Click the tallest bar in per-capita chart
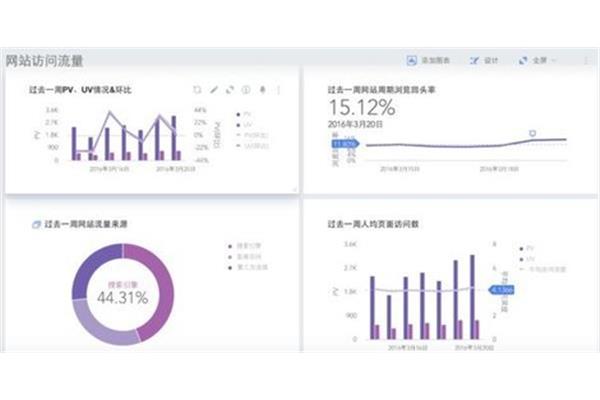Screen dimensions: 600x400 pos(472,297)
